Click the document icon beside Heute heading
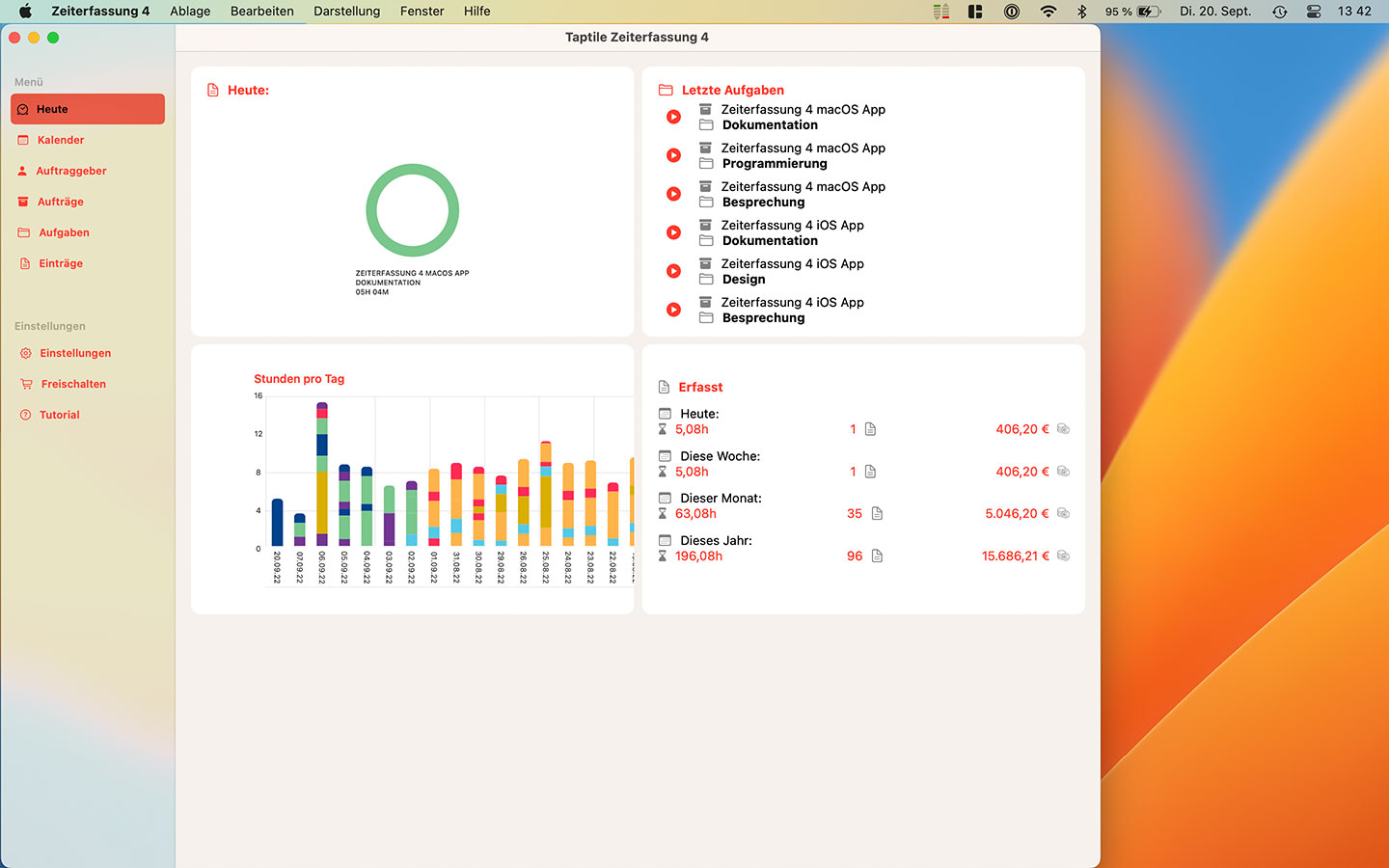 pos(213,90)
